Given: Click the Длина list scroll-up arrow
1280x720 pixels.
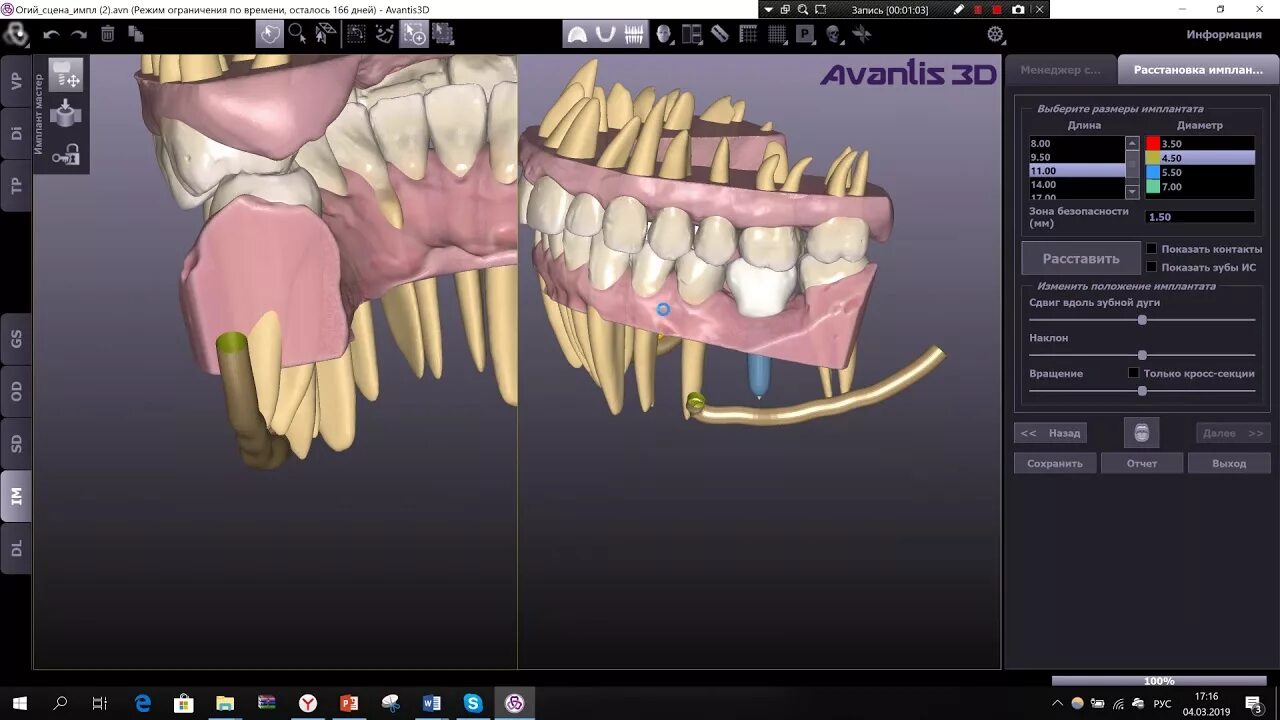Looking at the screenshot, I should [1132, 143].
